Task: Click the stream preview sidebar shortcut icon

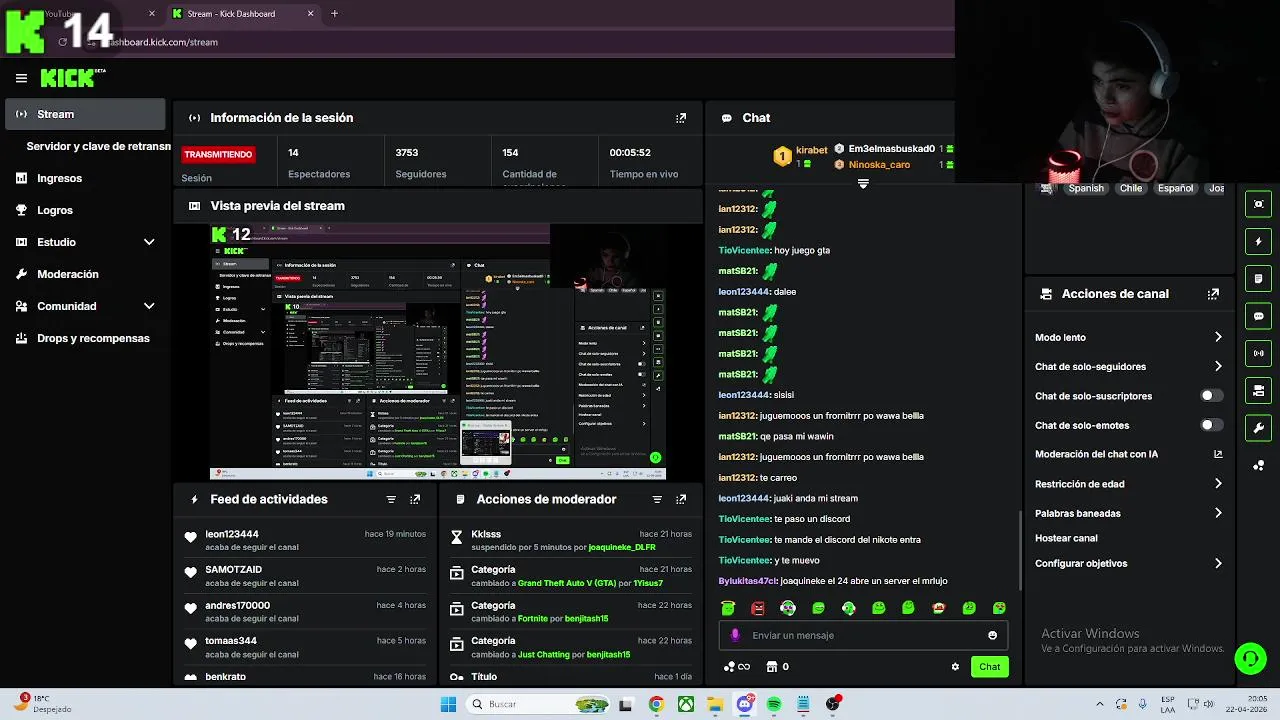Action: click(x=1259, y=204)
